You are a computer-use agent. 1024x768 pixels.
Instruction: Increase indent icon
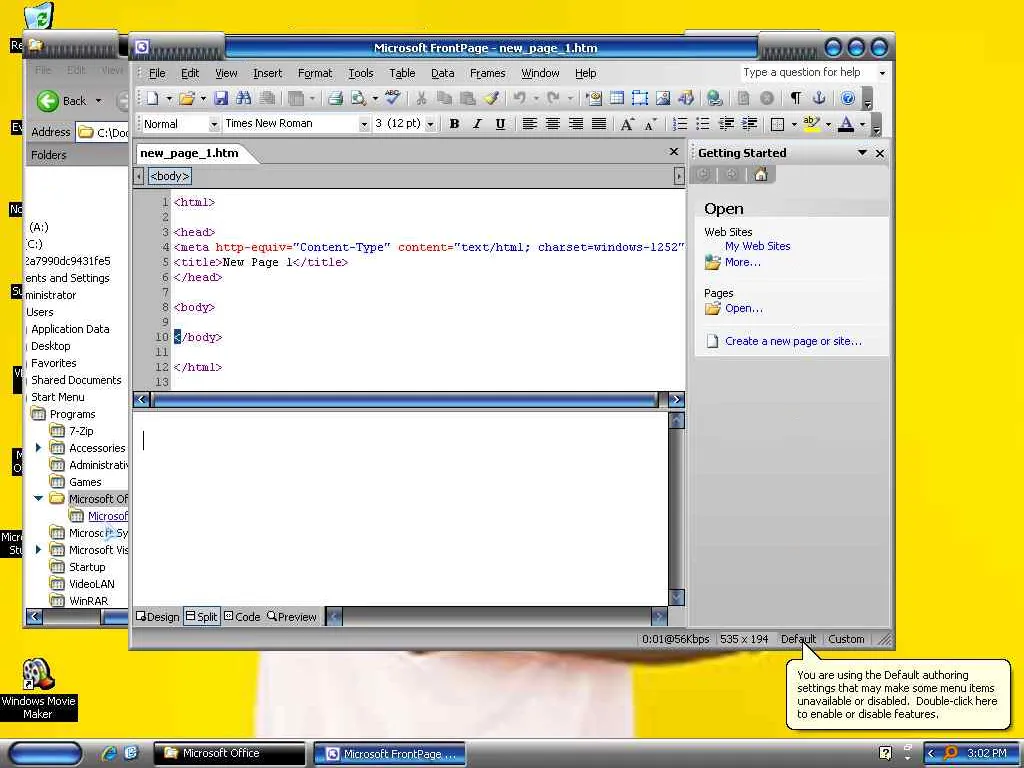coord(749,123)
